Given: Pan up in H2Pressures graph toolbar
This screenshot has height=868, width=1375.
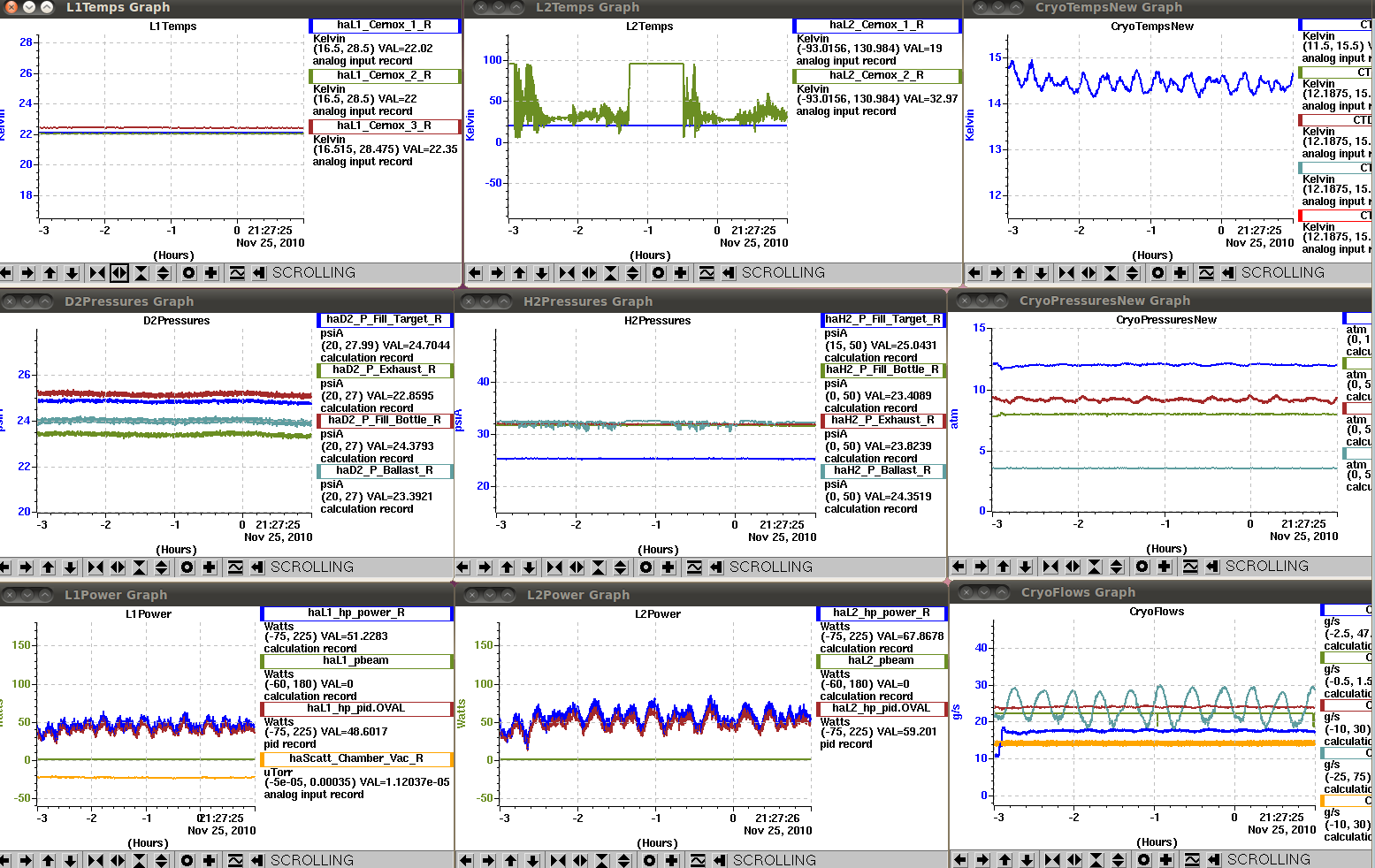Looking at the screenshot, I should tap(507, 567).
